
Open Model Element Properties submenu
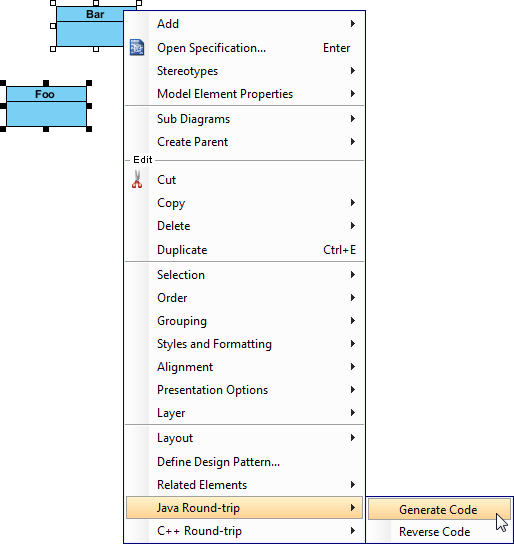244,94
